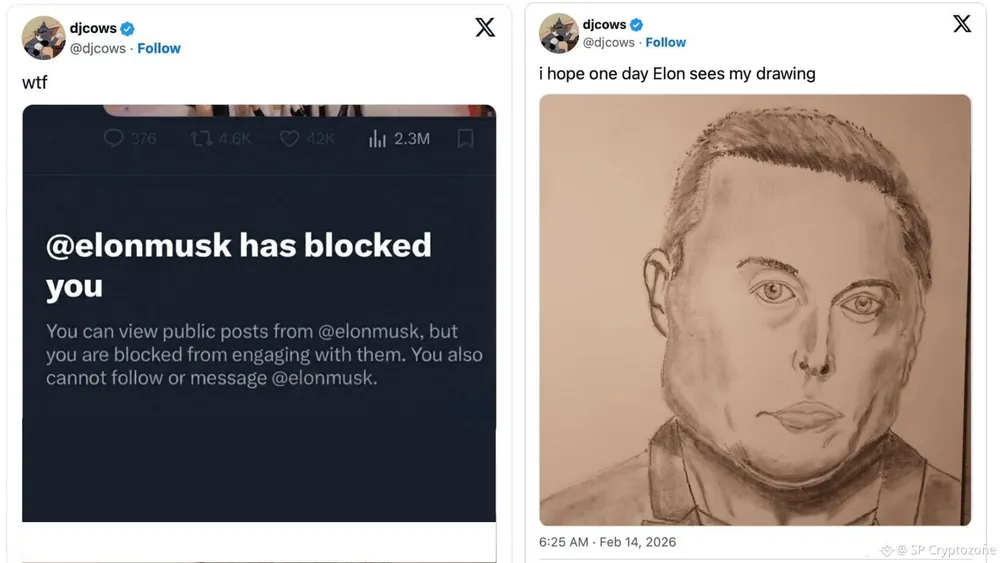1000x563 pixels.
Task: Open the 6:25 AM Feb 14, 2026 timestamp
Action: coord(607,542)
